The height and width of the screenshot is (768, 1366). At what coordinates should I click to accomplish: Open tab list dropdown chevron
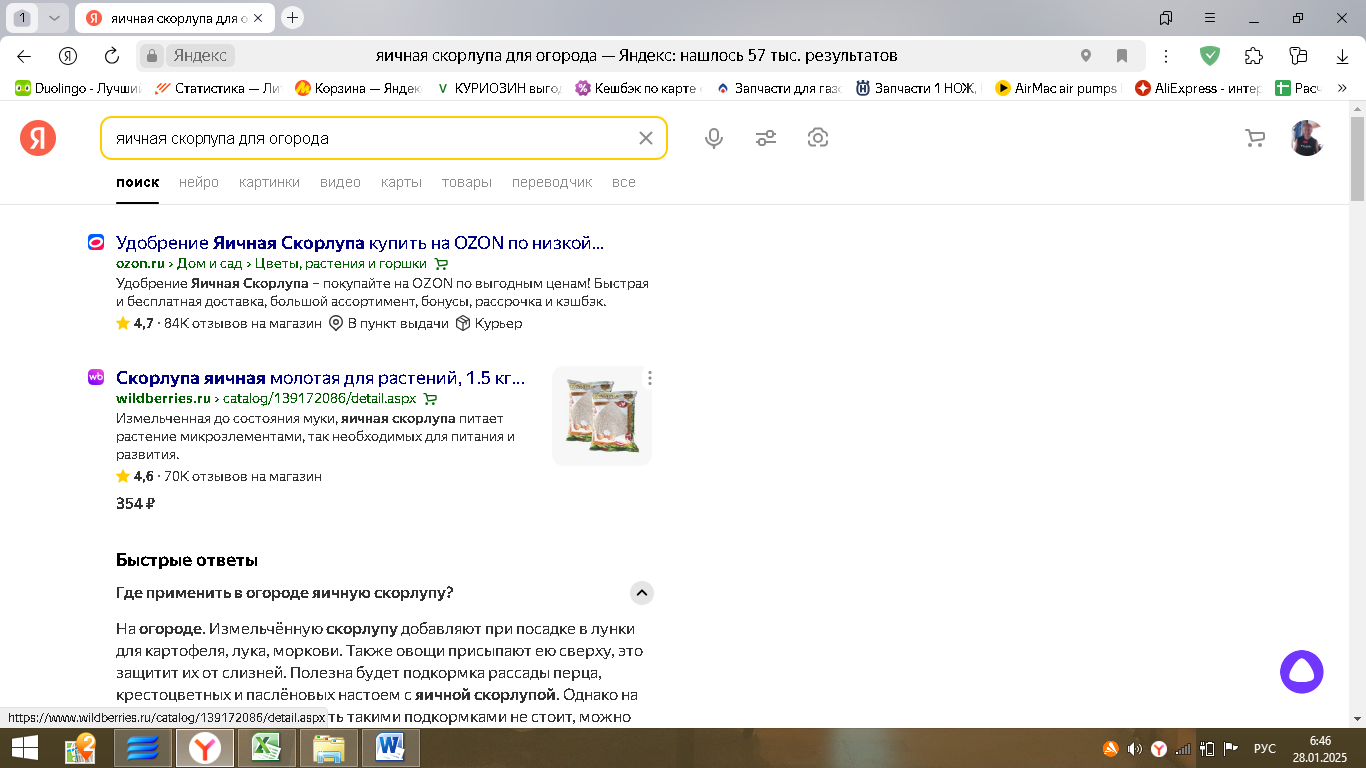click(x=54, y=18)
